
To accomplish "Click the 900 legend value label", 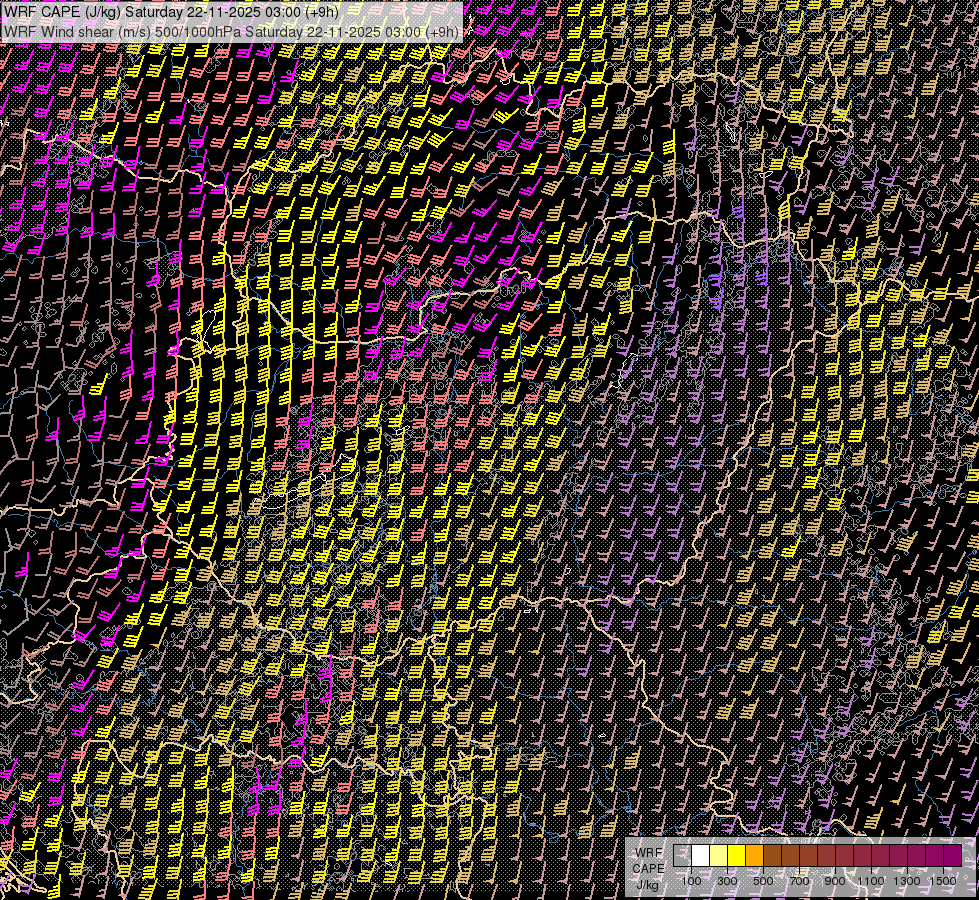I will click(x=835, y=881).
